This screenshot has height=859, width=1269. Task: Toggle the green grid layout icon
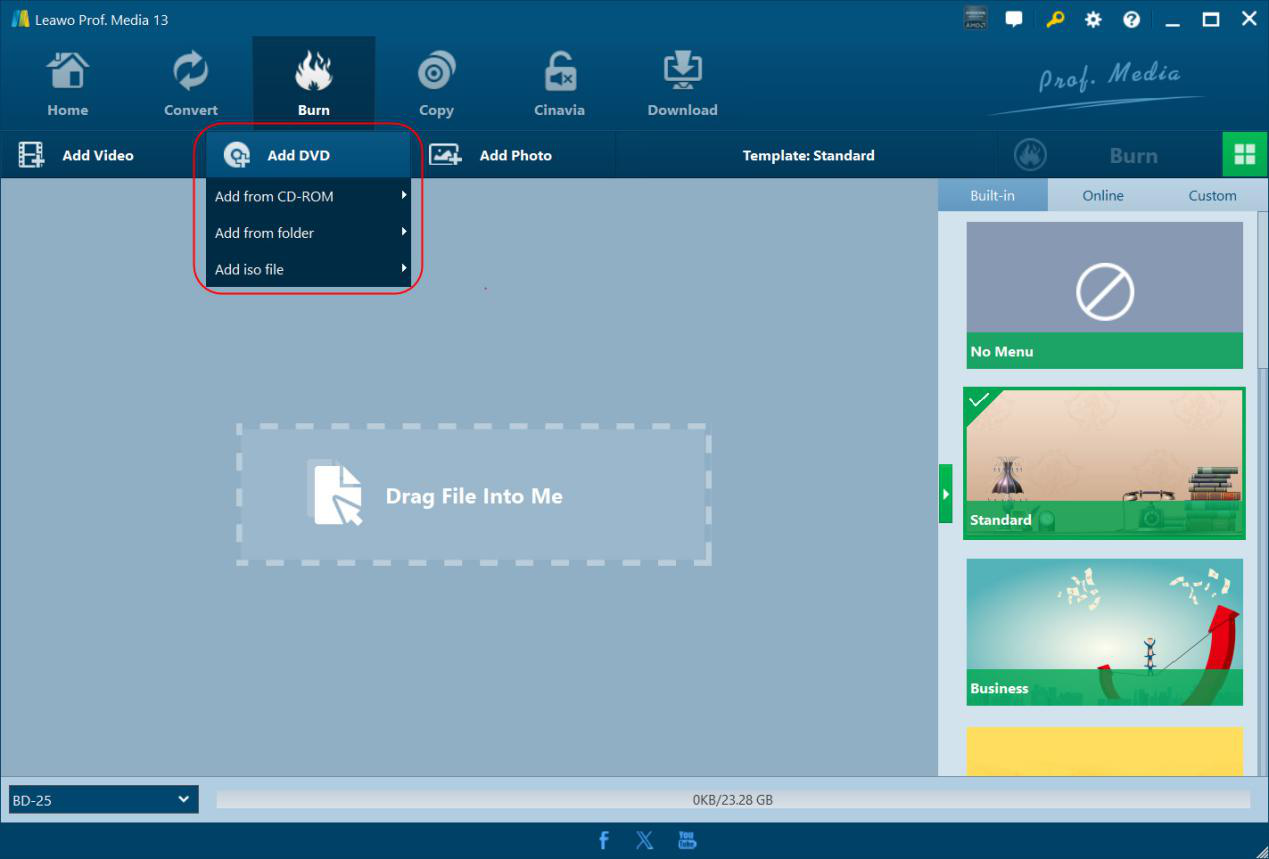1245,154
